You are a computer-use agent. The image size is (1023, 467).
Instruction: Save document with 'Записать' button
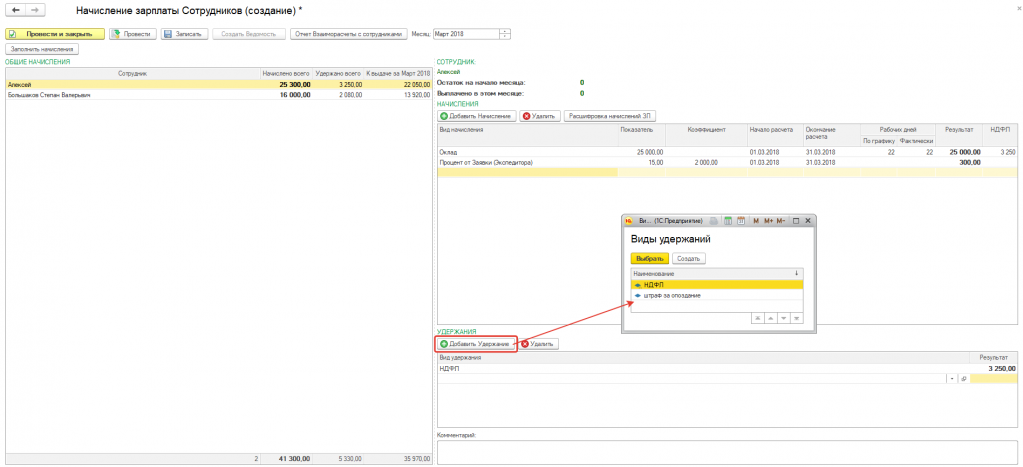point(185,34)
